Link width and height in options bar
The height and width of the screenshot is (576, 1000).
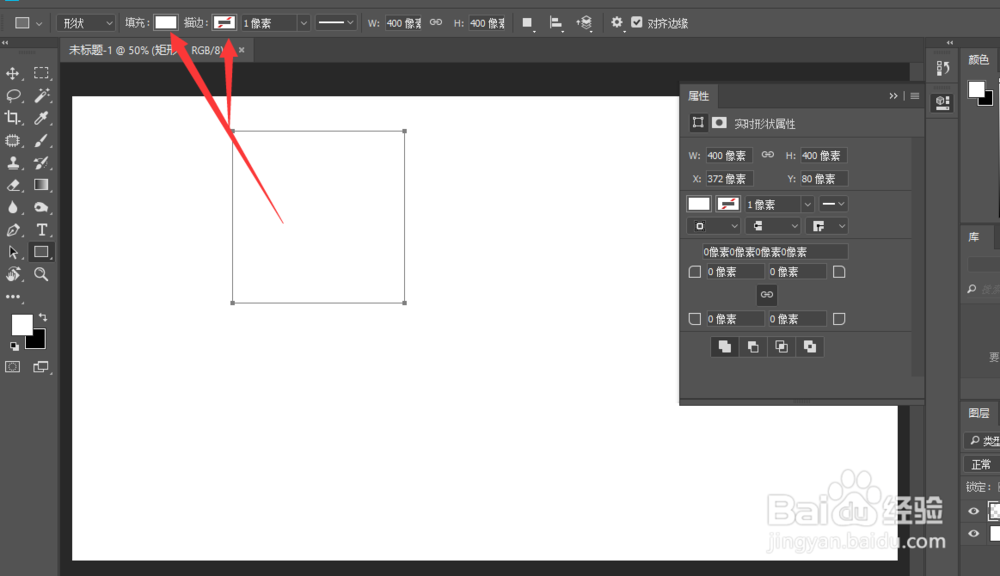[x=436, y=22]
